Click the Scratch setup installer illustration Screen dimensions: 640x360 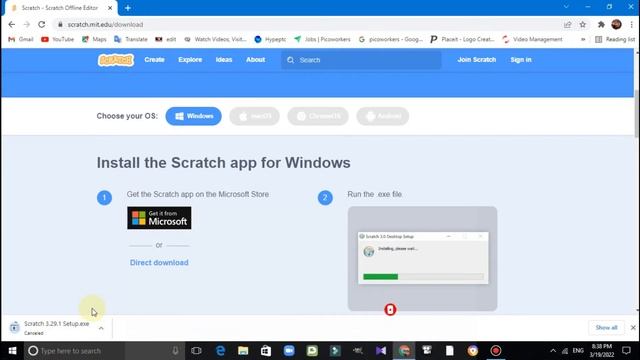422,258
